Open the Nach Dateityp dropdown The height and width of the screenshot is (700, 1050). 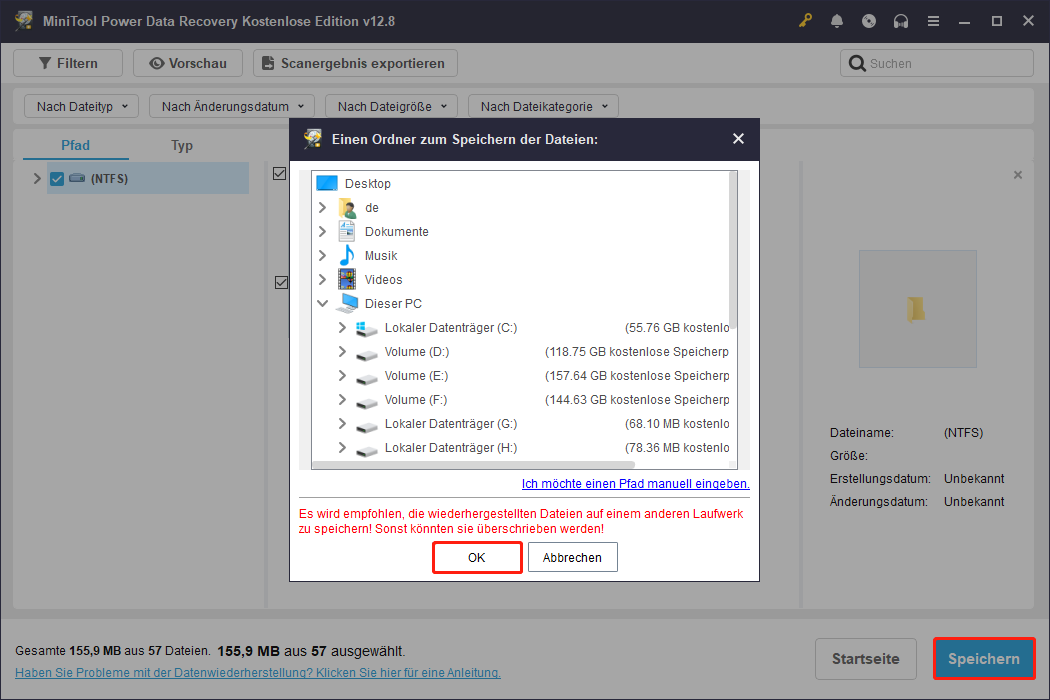pyautogui.click(x=80, y=105)
